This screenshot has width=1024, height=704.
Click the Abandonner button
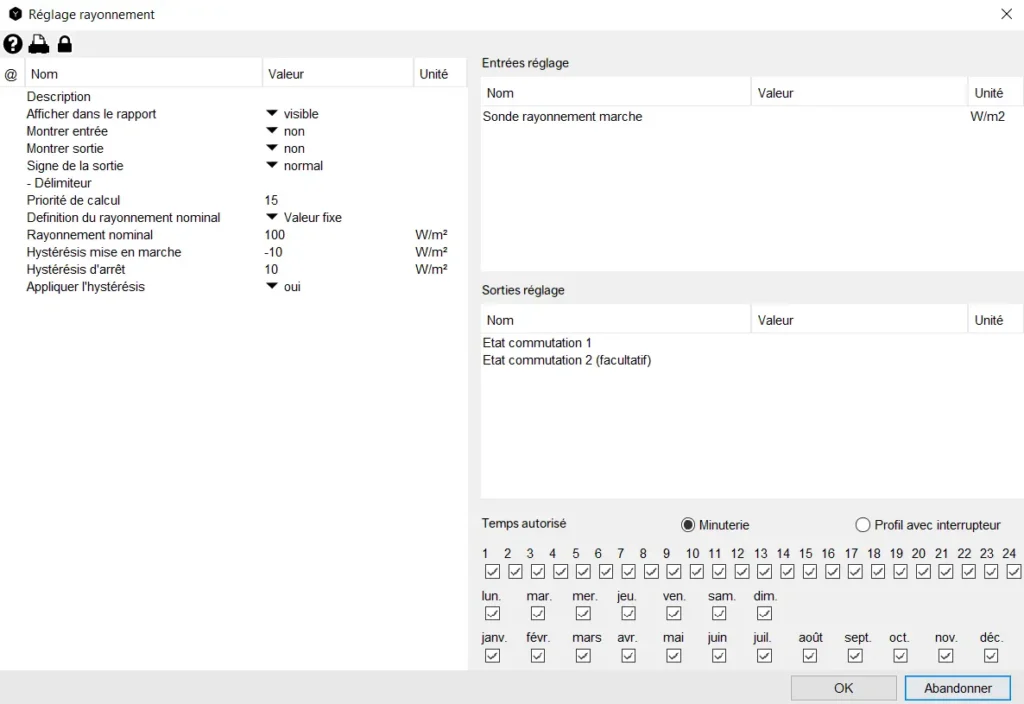tap(957, 688)
